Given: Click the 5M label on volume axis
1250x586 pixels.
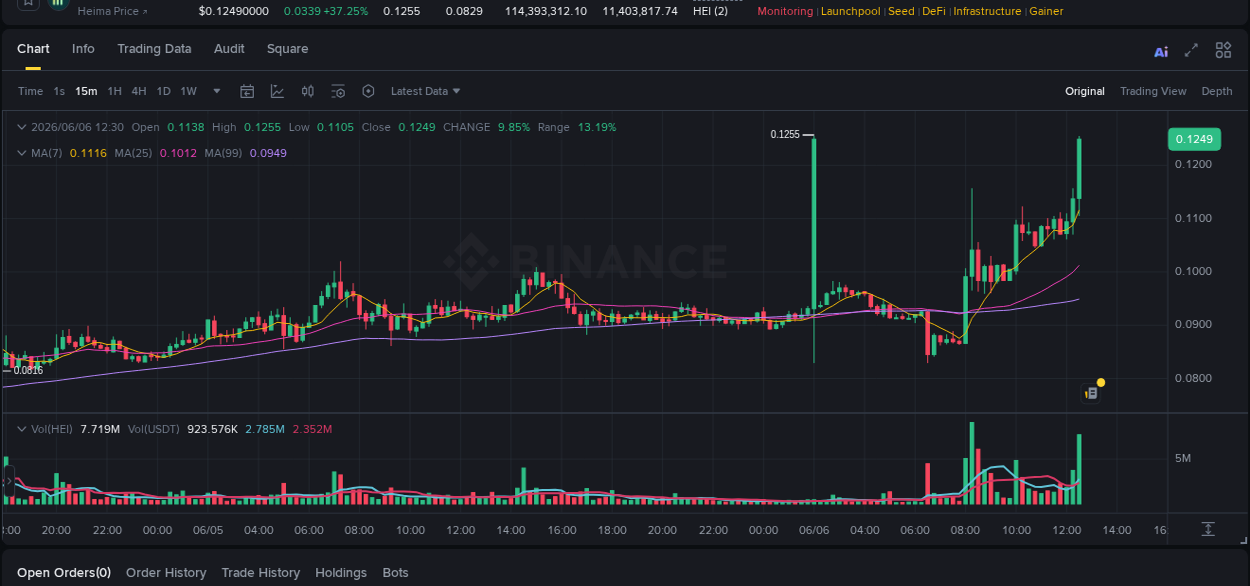Looking at the screenshot, I should tap(1183, 458).
